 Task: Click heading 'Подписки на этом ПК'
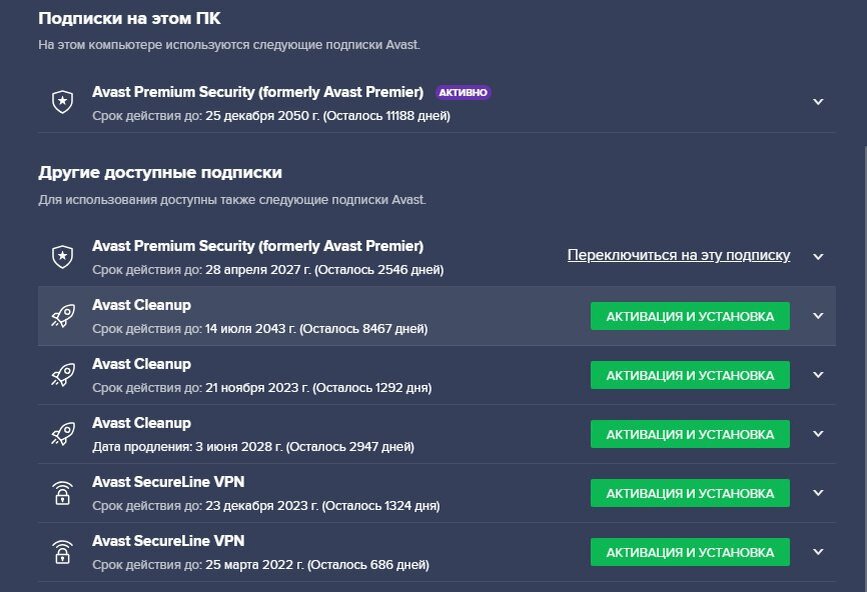[x=129, y=19]
